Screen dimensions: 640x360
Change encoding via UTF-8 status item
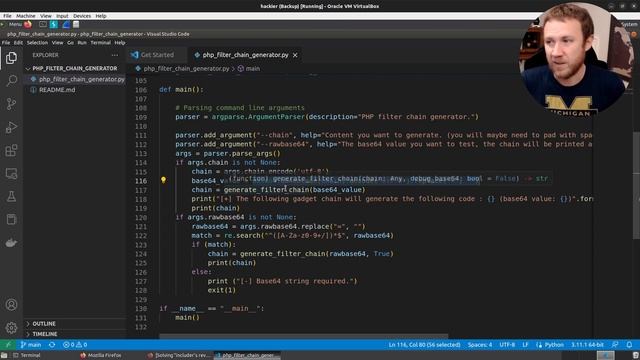pos(507,345)
